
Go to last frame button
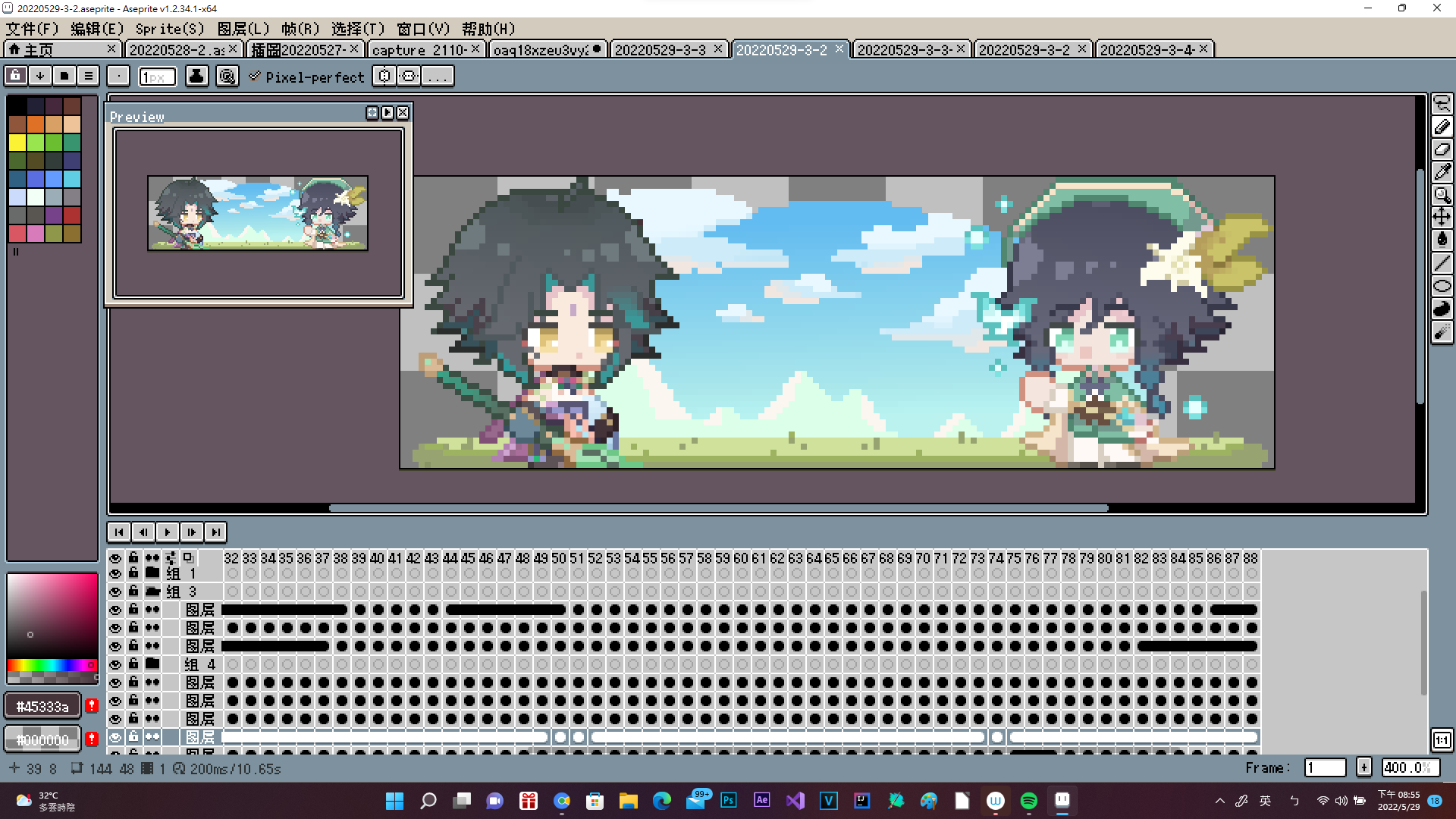(216, 532)
